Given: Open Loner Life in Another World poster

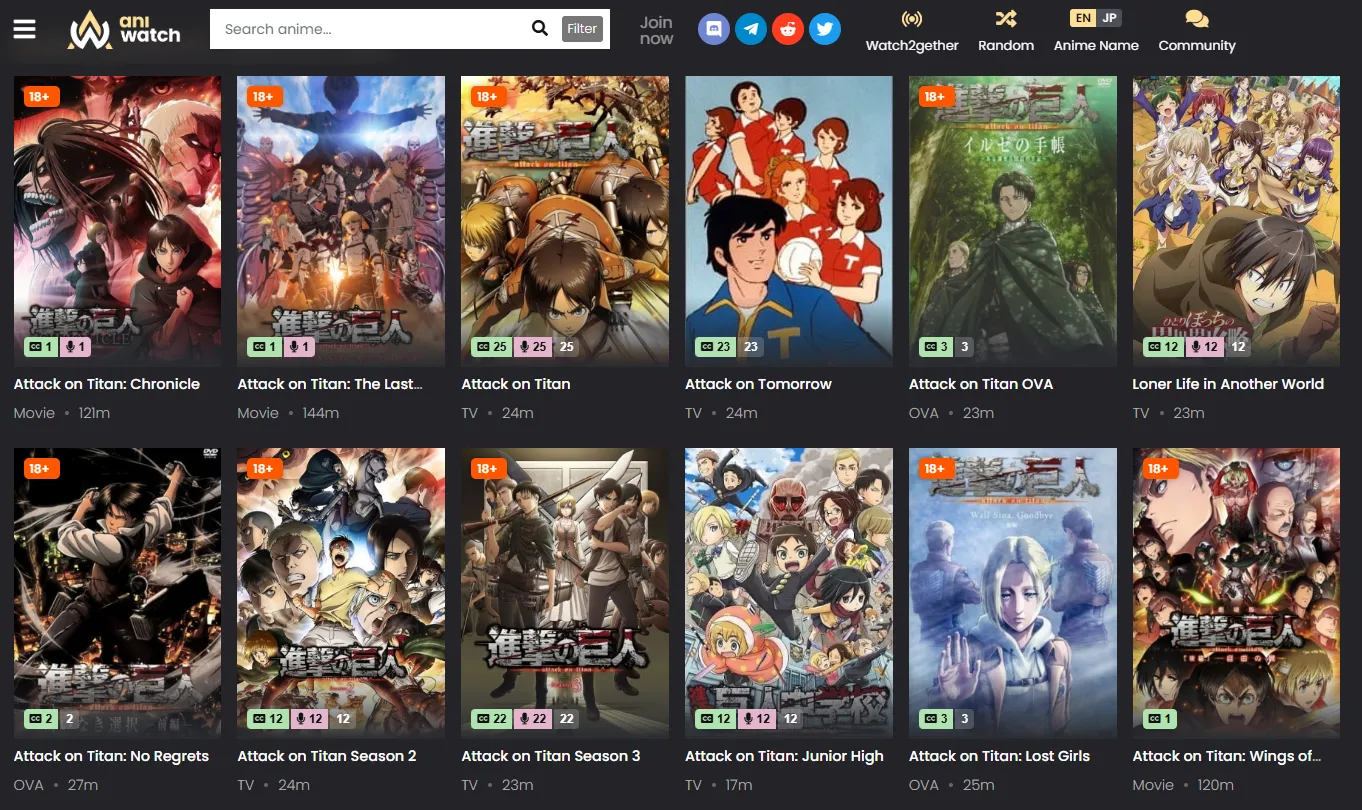Looking at the screenshot, I should [x=1235, y=220].
